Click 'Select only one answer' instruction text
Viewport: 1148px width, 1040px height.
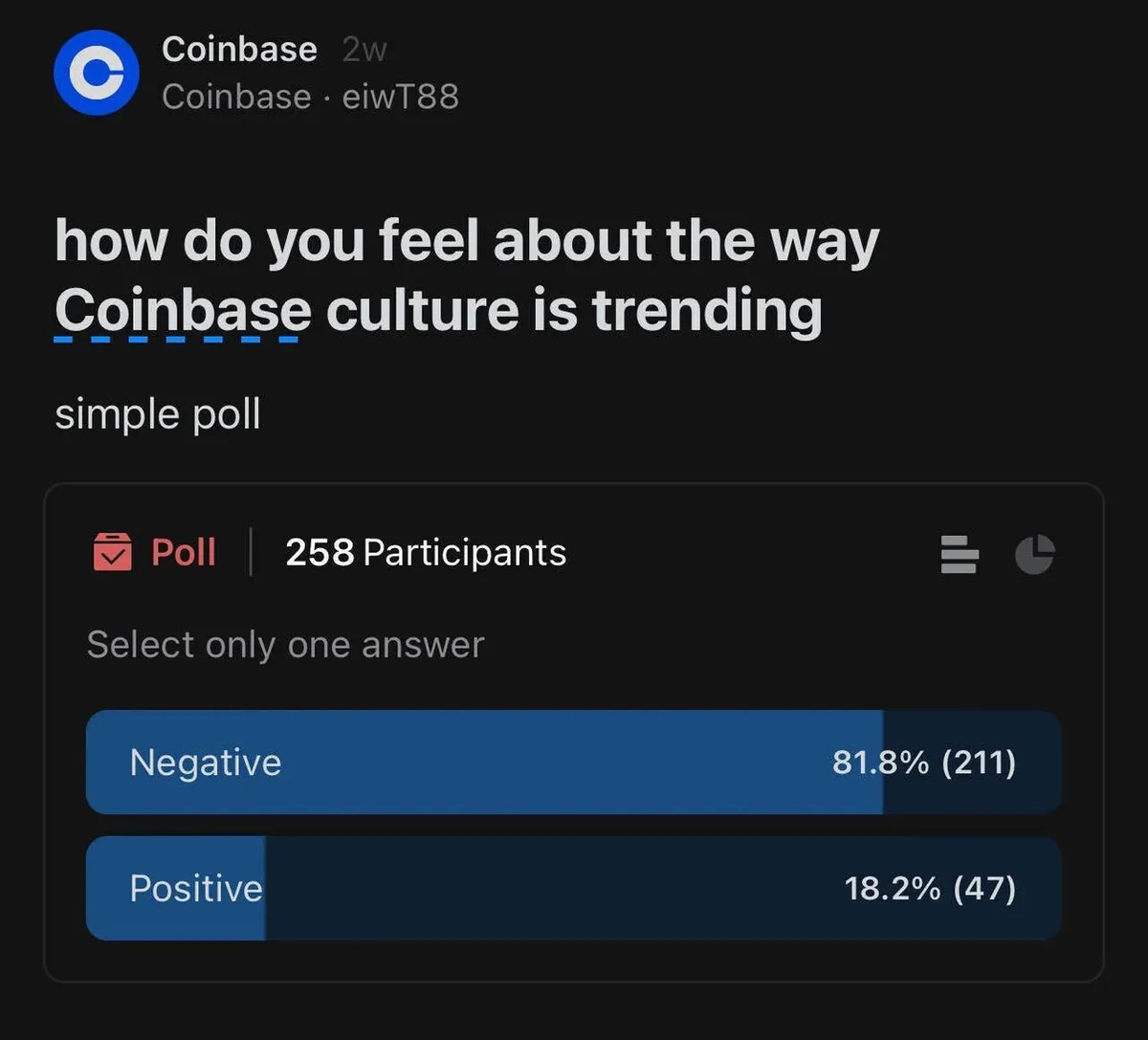pos(285,645)
